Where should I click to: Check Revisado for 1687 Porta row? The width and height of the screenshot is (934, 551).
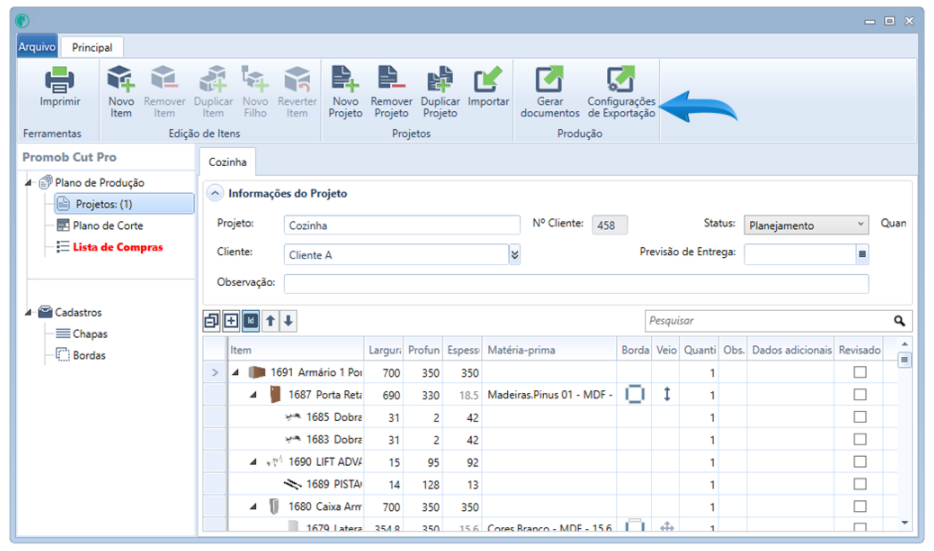tap(860, 394)
